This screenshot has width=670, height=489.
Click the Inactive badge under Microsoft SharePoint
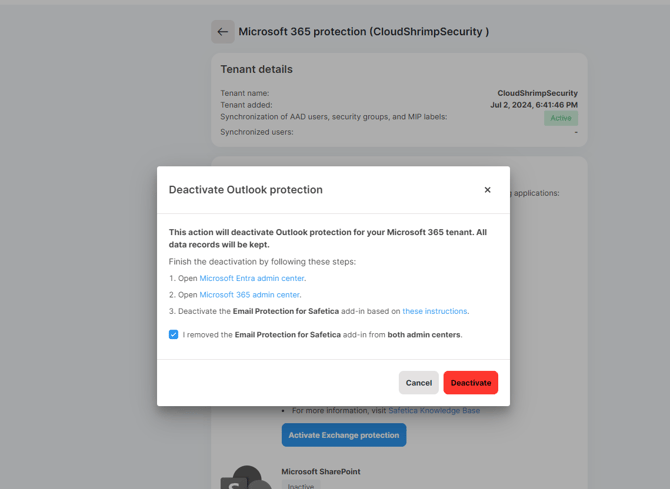click(301, 486)
